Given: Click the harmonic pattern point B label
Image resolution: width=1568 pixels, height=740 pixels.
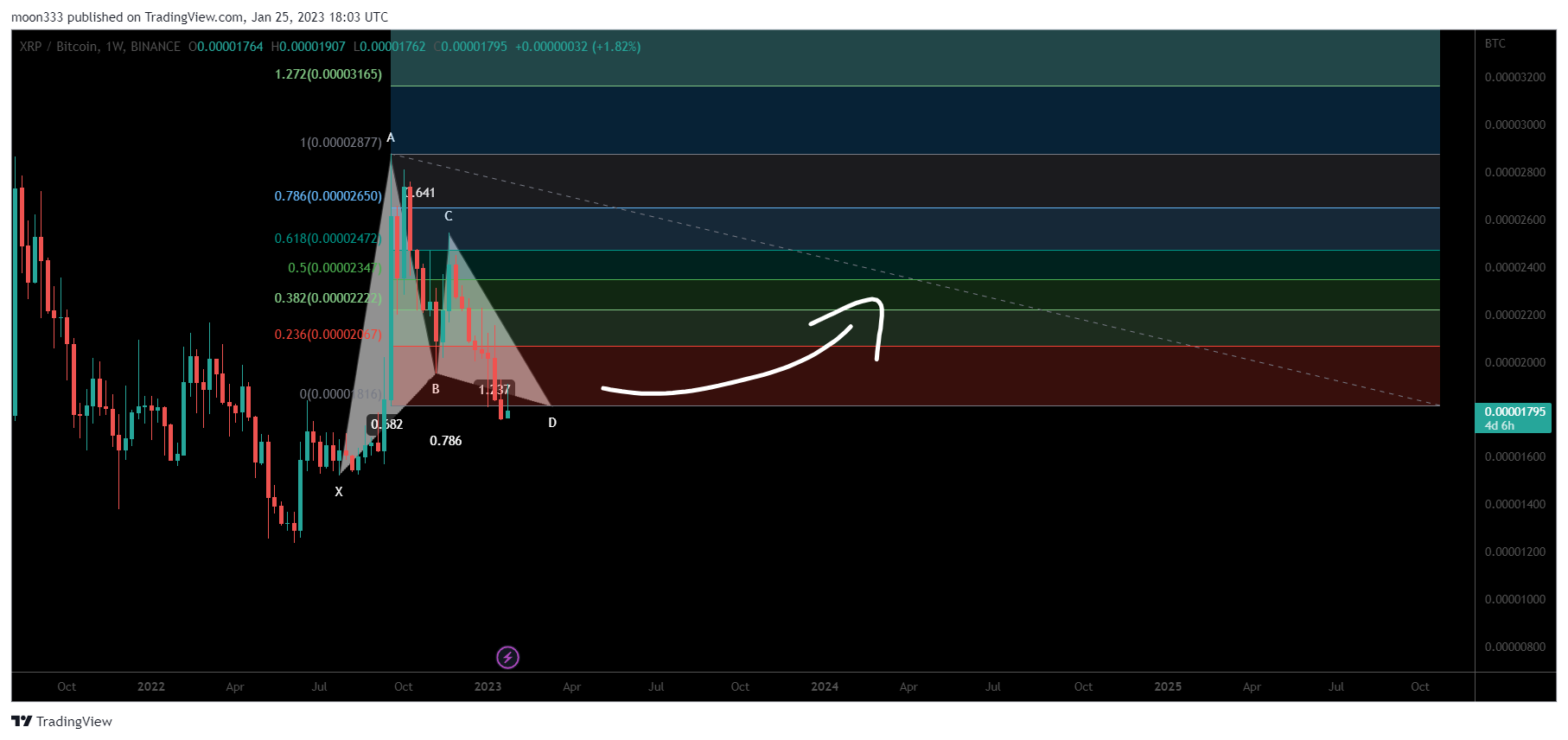Looking at the screenshot, I should point(436,389).
